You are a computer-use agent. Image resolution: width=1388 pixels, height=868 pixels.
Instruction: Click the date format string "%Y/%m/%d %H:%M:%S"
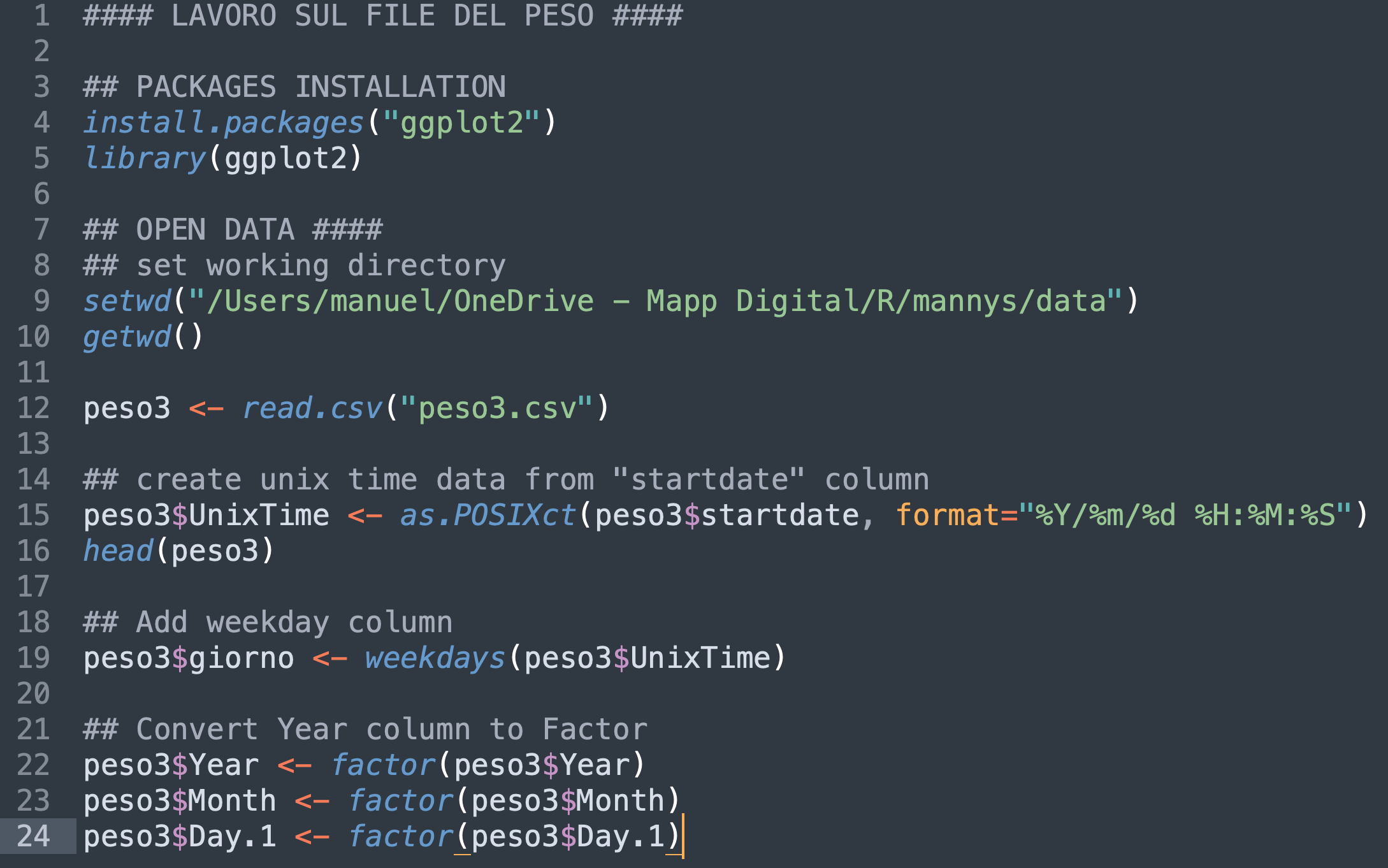pos(1185,515)
